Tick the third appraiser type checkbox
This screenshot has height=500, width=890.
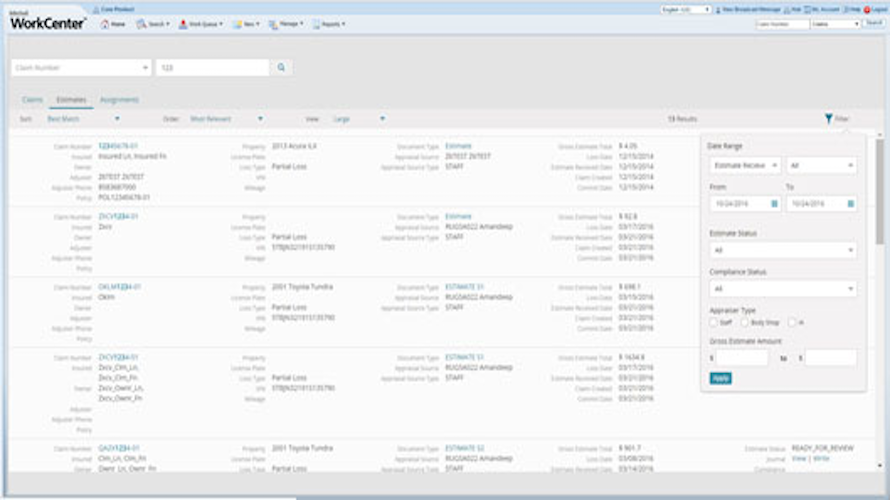coord(792,322)
